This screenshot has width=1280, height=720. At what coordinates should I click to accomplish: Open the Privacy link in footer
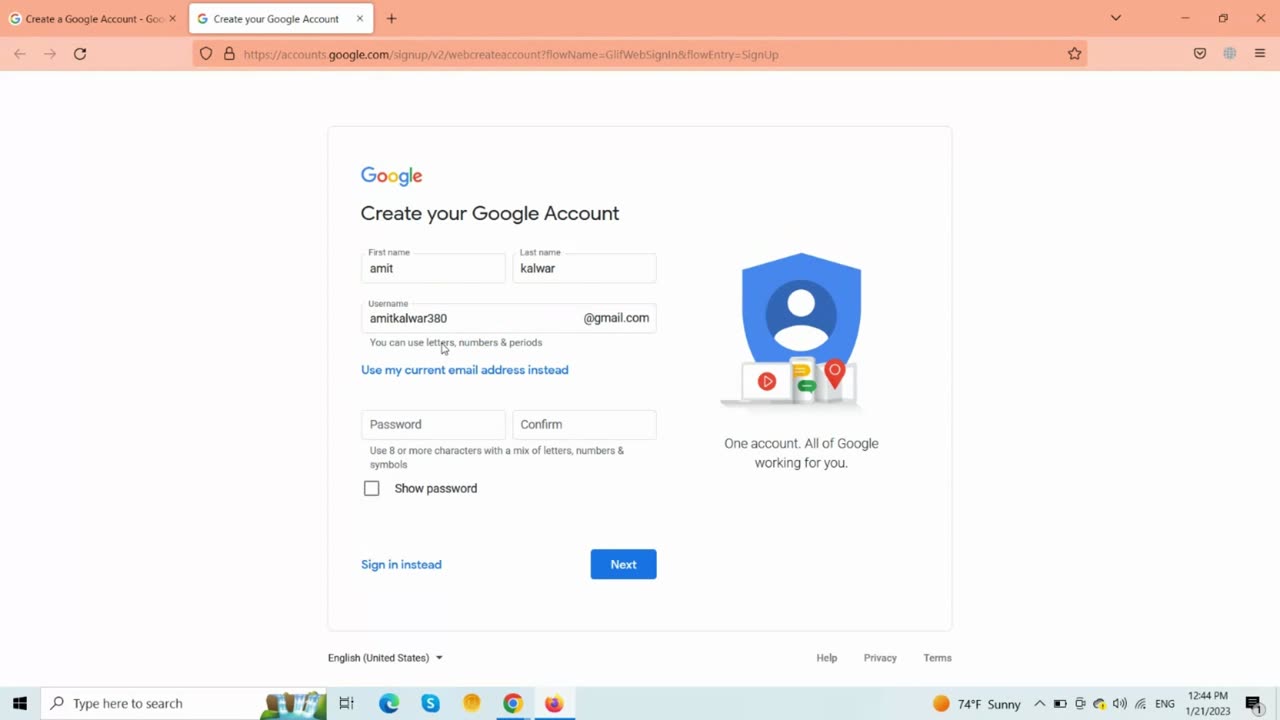click(x=880, y=658)
